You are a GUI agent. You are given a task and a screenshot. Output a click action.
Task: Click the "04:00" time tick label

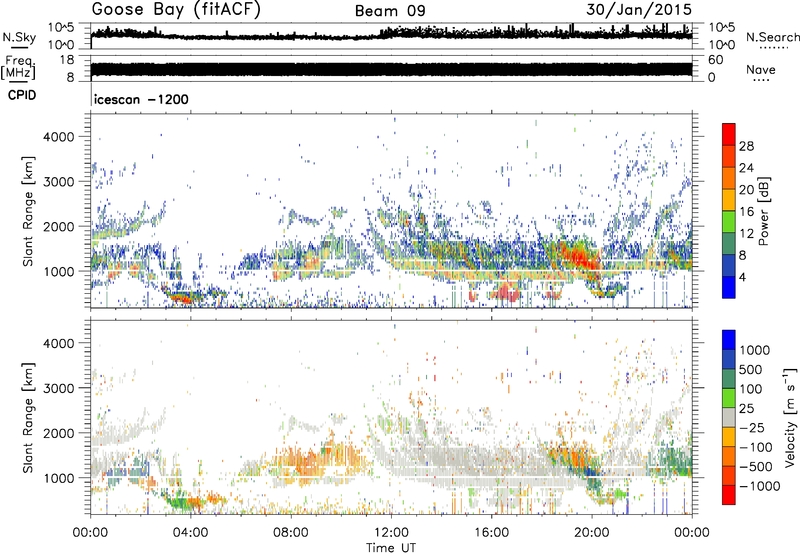(x=190, y=532)
